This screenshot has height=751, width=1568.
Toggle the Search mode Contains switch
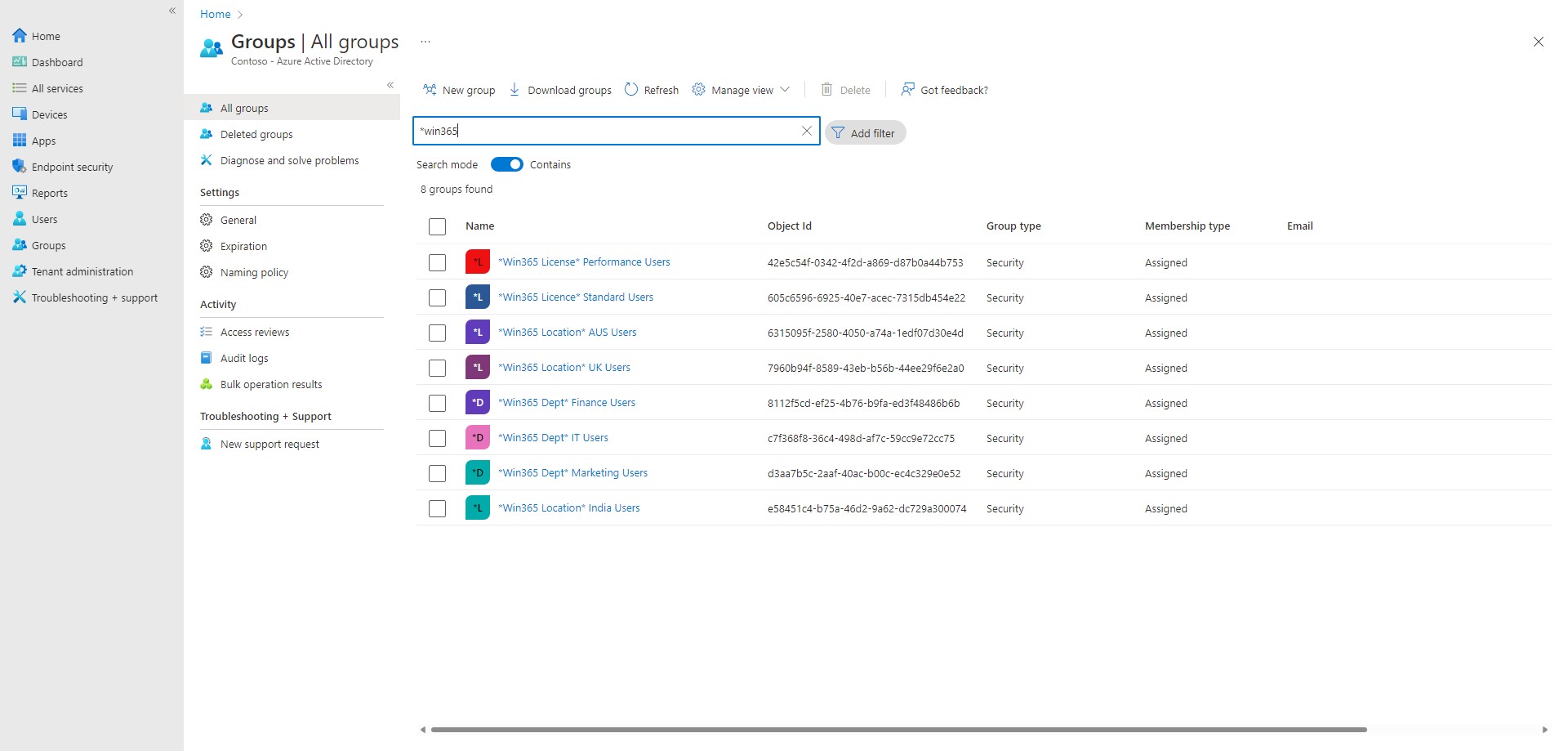tap(506, 164)
